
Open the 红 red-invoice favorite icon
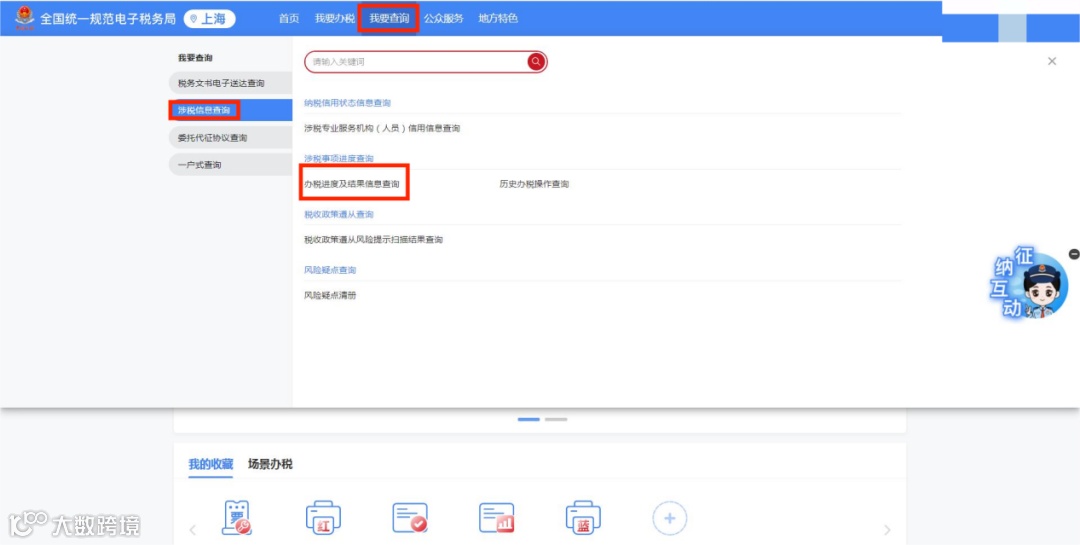[323, 518]
